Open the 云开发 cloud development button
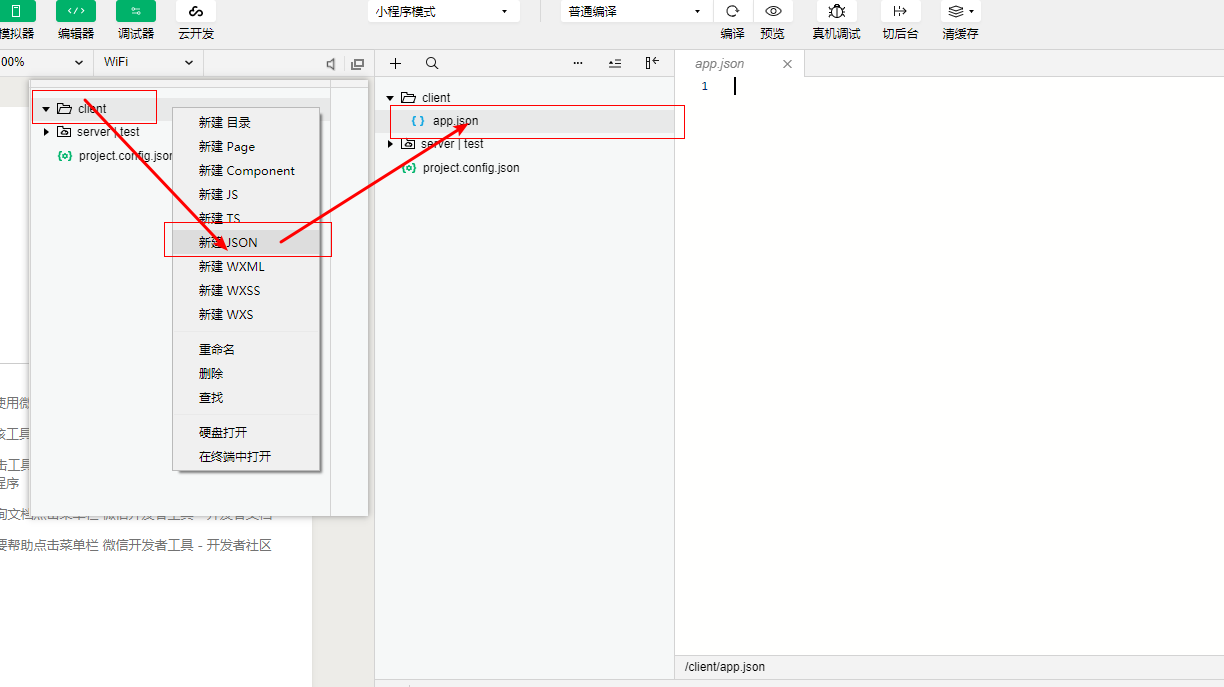Viewport: 1224px width, 687px height. (196, 11)
